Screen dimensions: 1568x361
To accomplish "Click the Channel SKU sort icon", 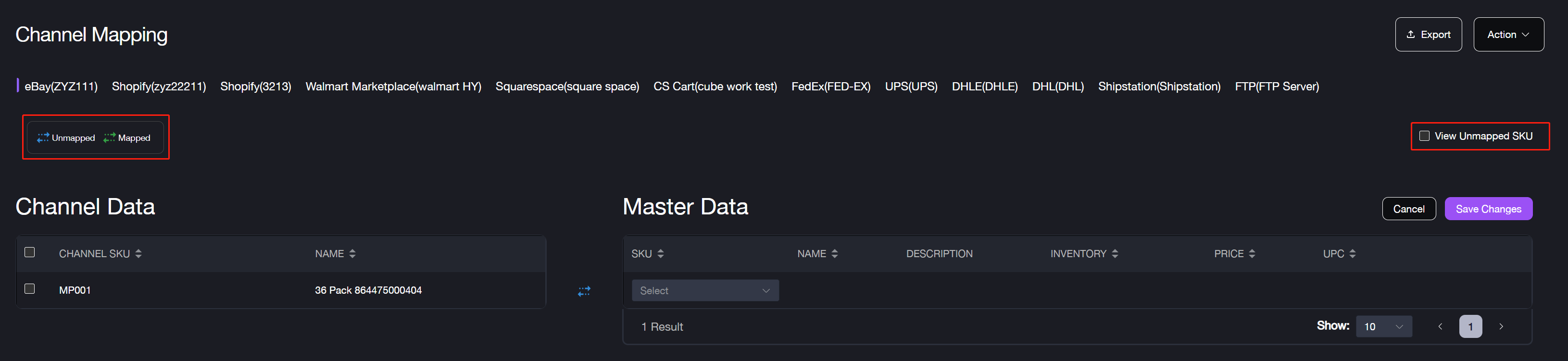I will 138,254.
